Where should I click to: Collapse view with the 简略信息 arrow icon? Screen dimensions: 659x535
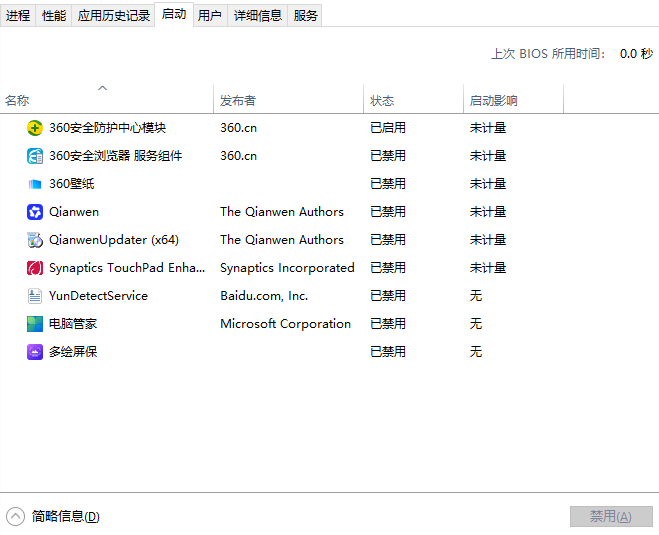tap(16, 517)
